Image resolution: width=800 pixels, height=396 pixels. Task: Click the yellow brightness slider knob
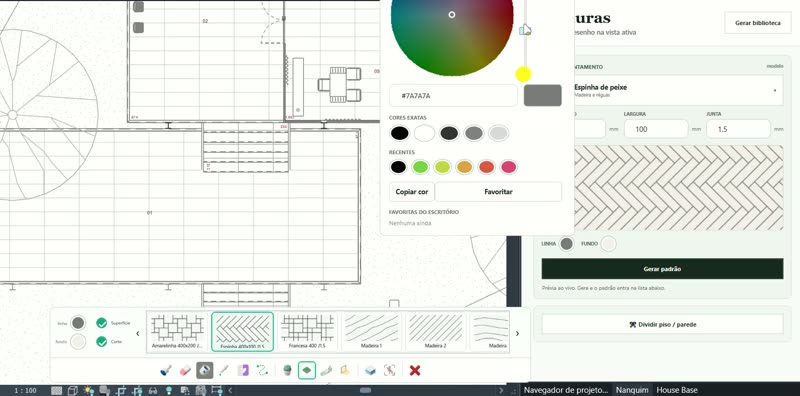tap(523, 75)
